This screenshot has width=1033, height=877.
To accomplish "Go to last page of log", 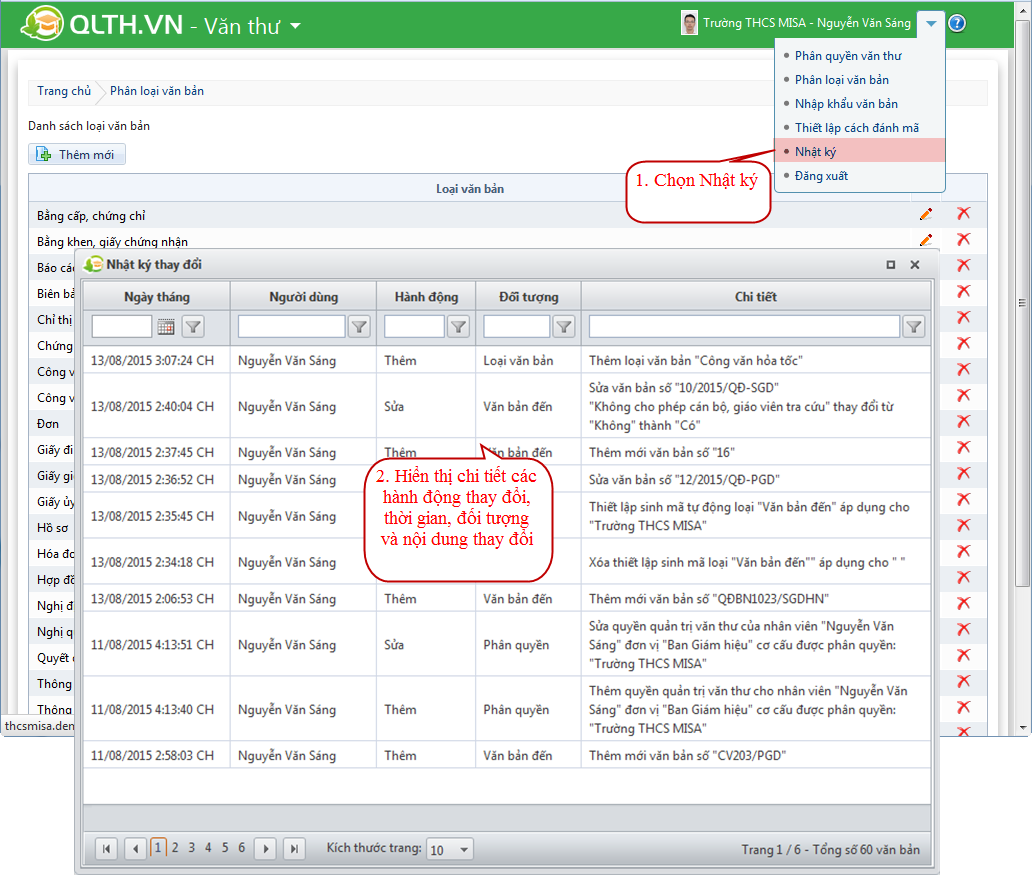I will point(294,849).
